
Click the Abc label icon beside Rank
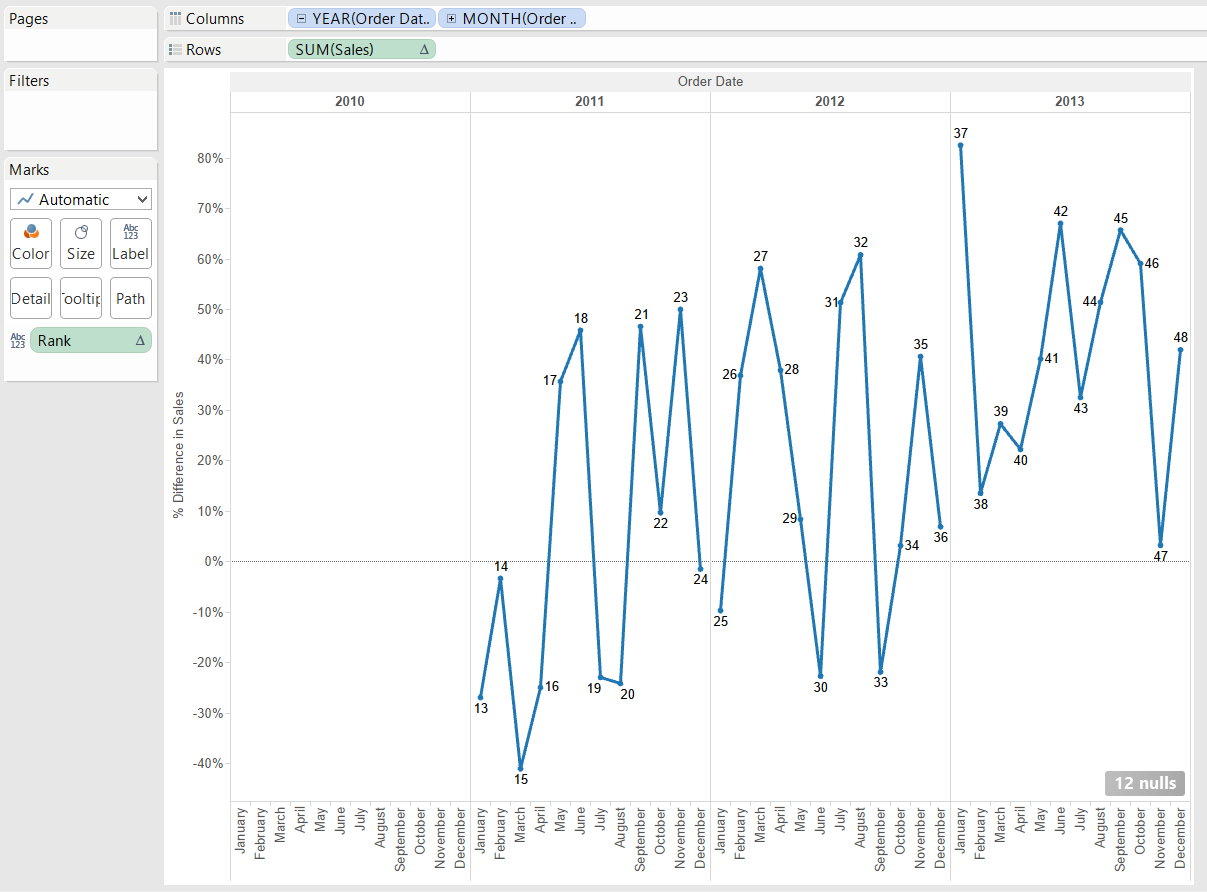click(x=18, y=341)
